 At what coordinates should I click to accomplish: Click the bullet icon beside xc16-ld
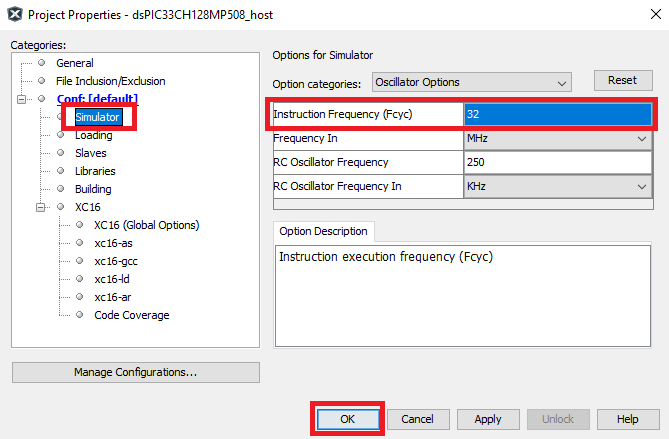click(79, 279)
